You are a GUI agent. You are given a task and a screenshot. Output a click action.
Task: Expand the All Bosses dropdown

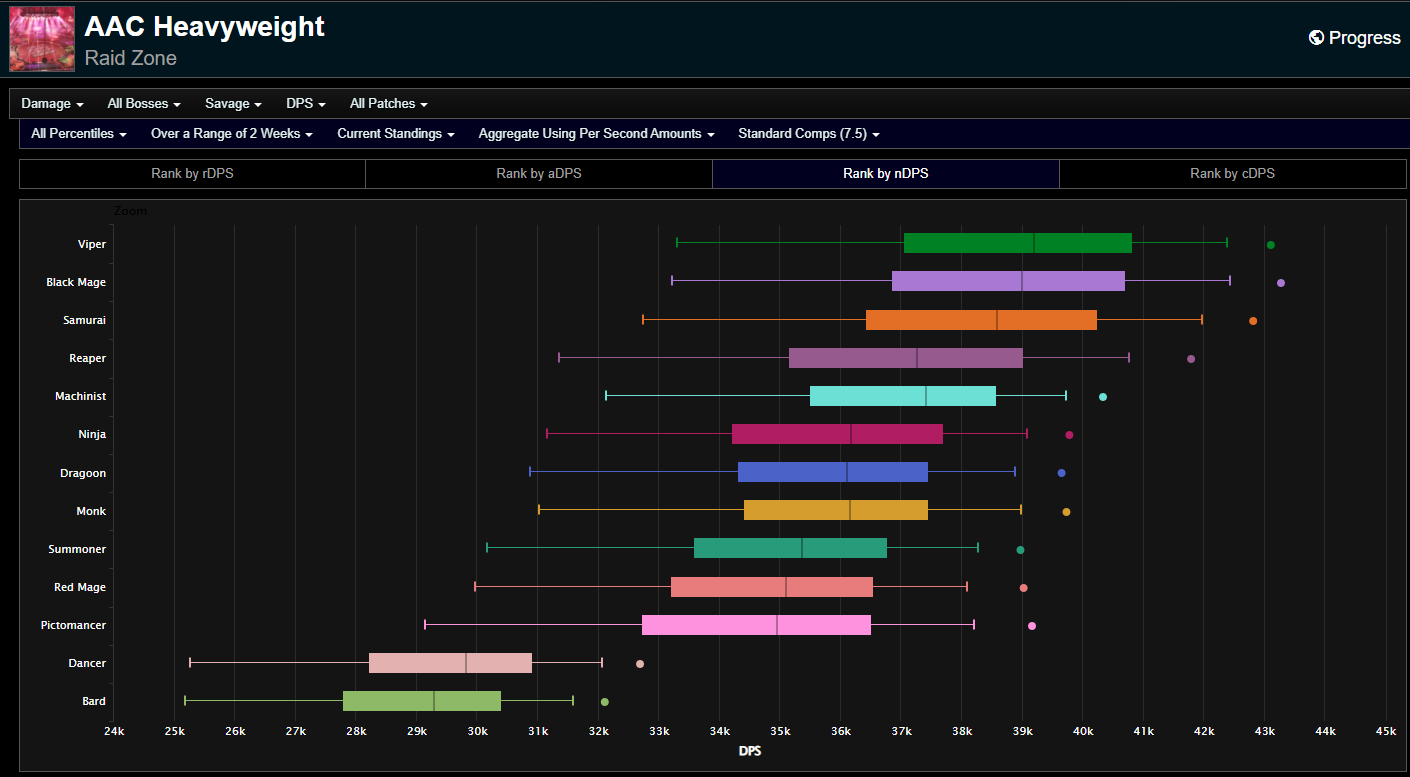click(144, 104)
